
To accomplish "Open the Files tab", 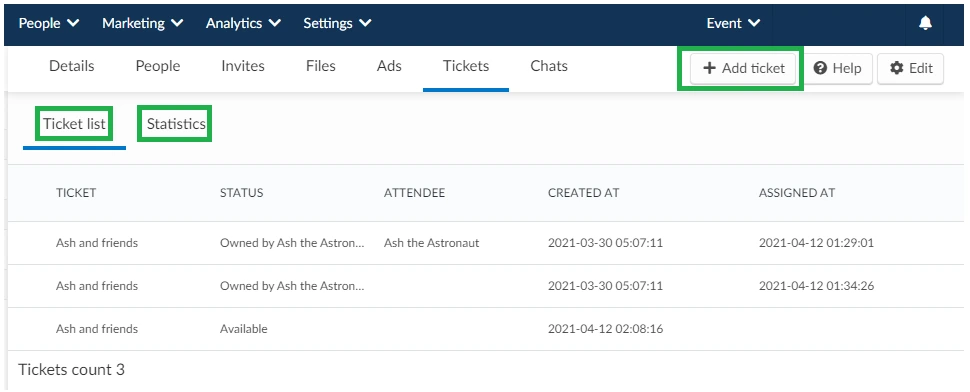I will click(x=320, y=66).
